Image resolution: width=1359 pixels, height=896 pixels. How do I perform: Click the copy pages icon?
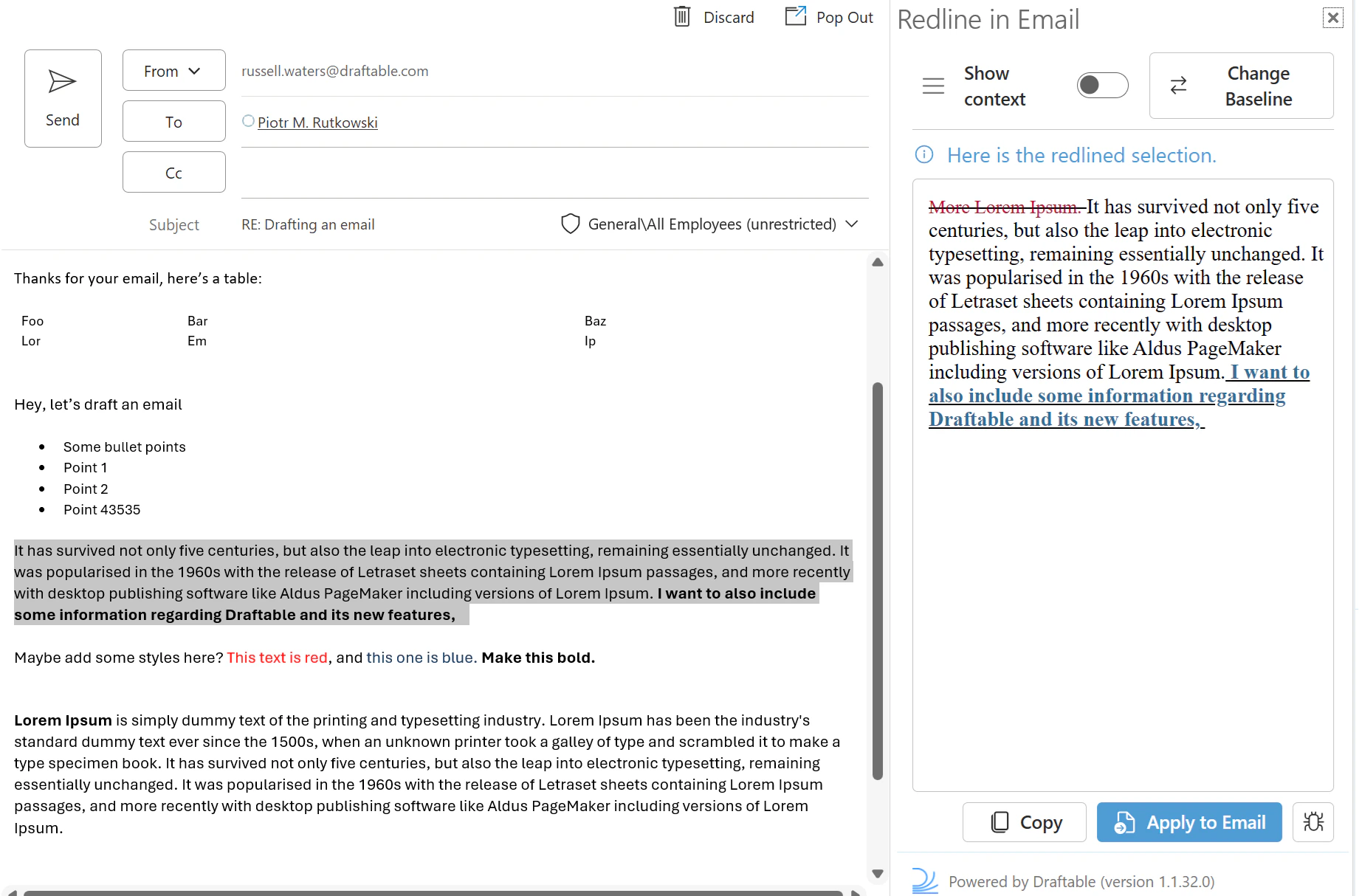pyautogui.click(x=1000, y=822)
